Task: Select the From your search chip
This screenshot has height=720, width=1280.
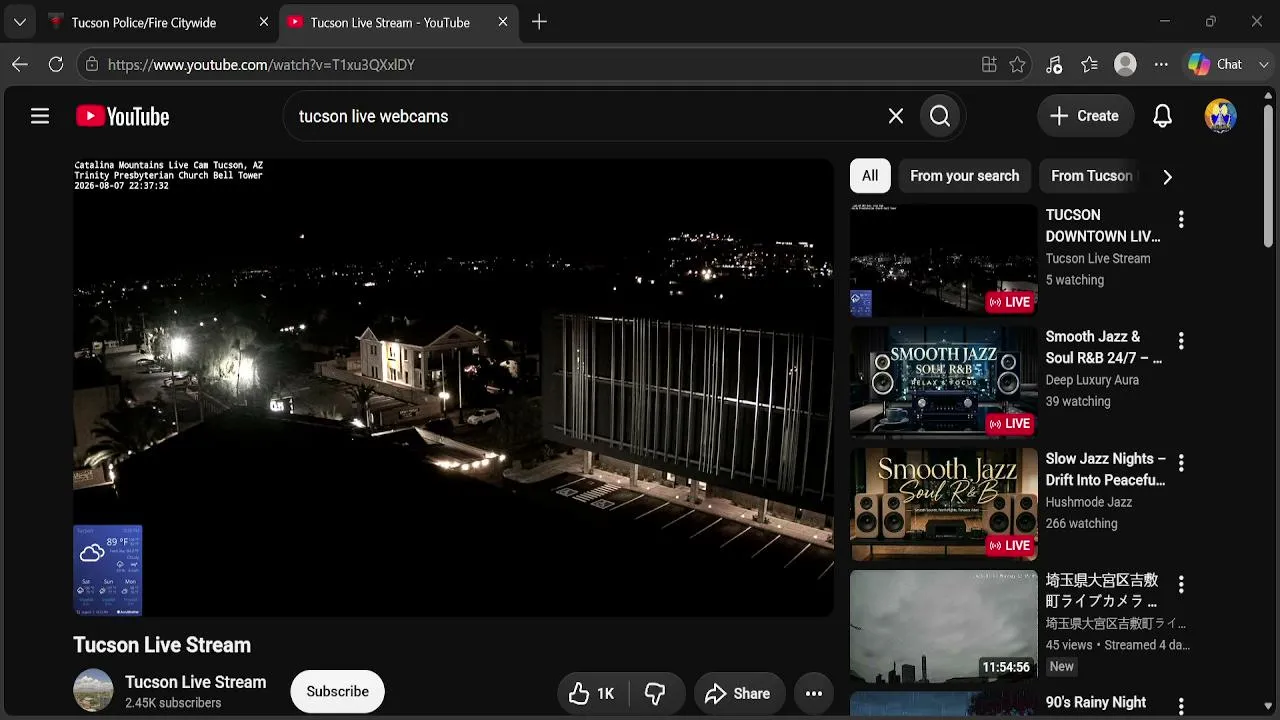Action: click(x=965, y=176)
